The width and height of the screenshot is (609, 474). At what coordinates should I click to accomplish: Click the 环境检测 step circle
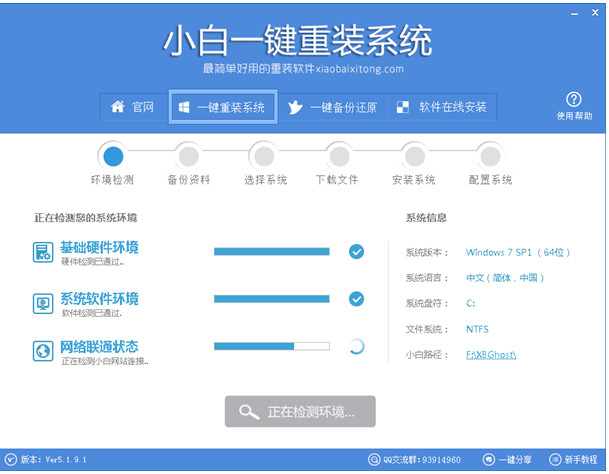113,156
